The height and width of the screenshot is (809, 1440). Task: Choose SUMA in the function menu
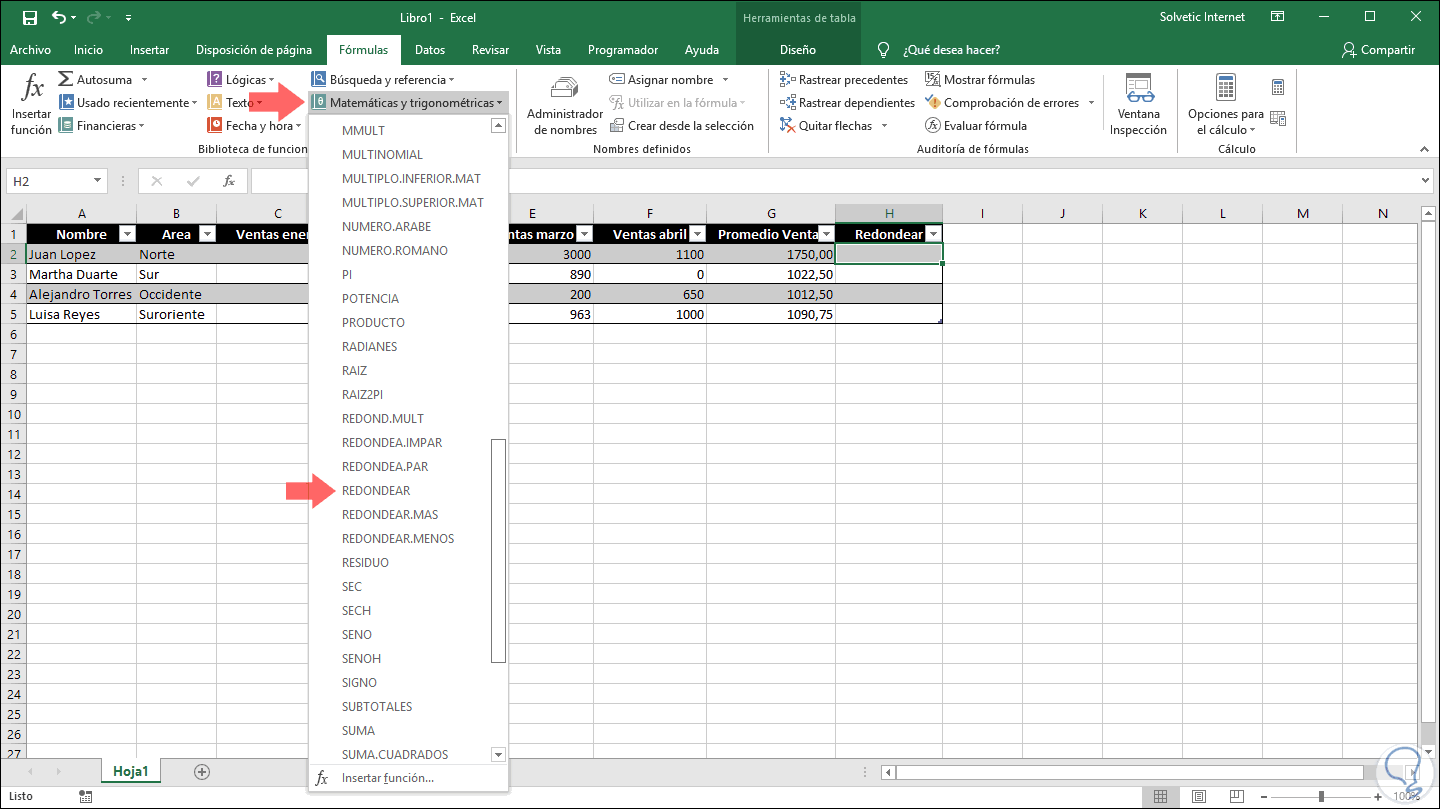(x=359, y=731)
